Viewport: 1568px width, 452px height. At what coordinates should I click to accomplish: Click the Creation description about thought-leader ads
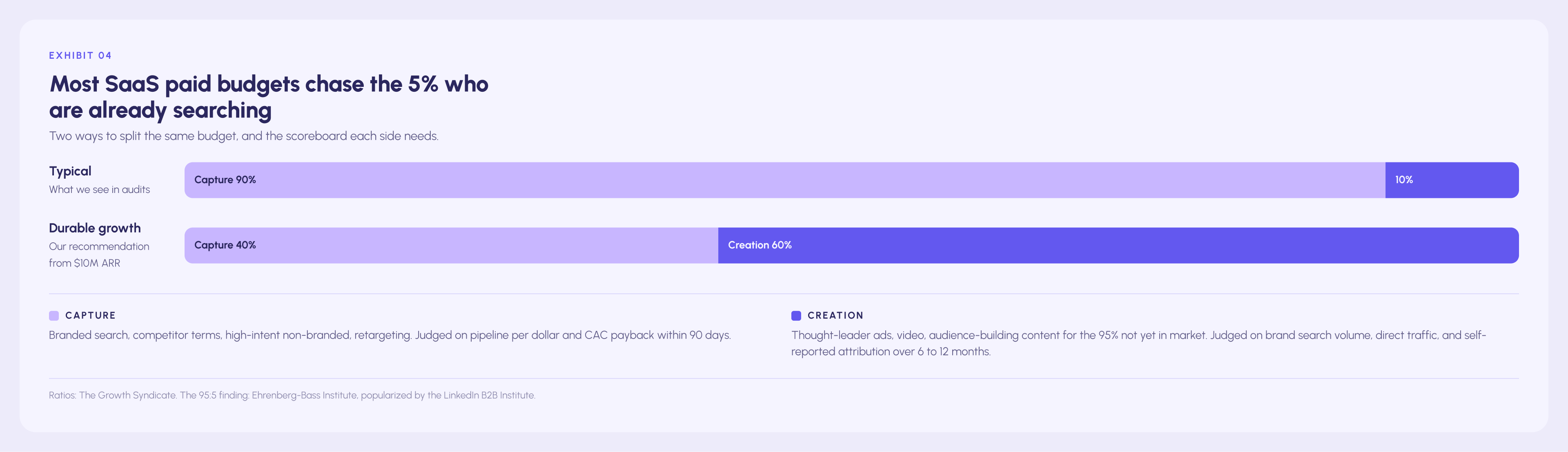click(x=1138, y=343)
